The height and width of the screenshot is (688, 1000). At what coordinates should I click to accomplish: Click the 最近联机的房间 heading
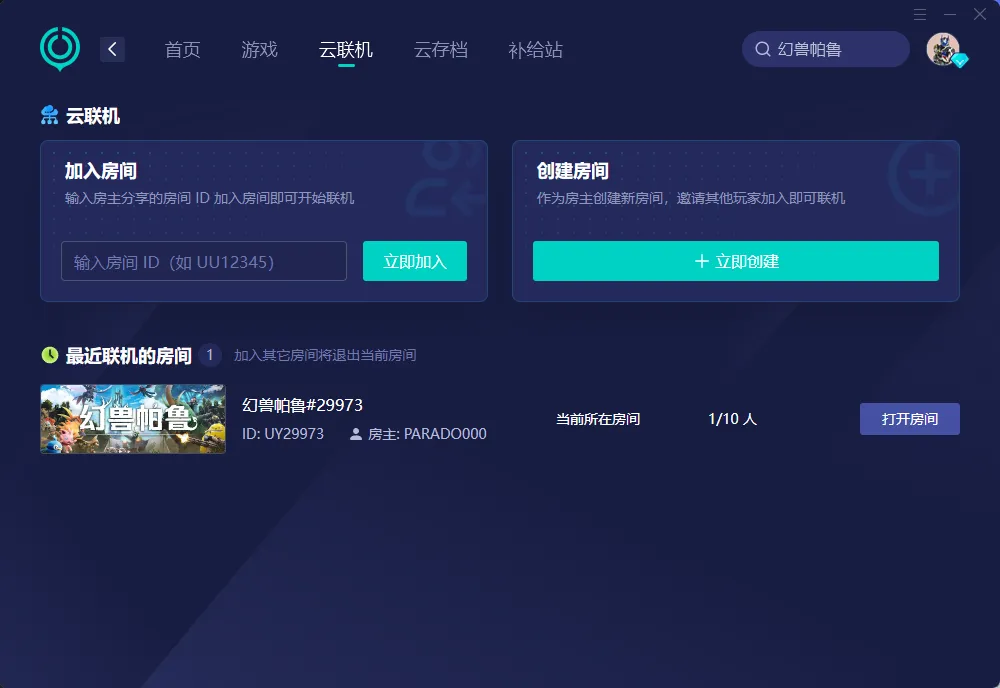[128, 356]
